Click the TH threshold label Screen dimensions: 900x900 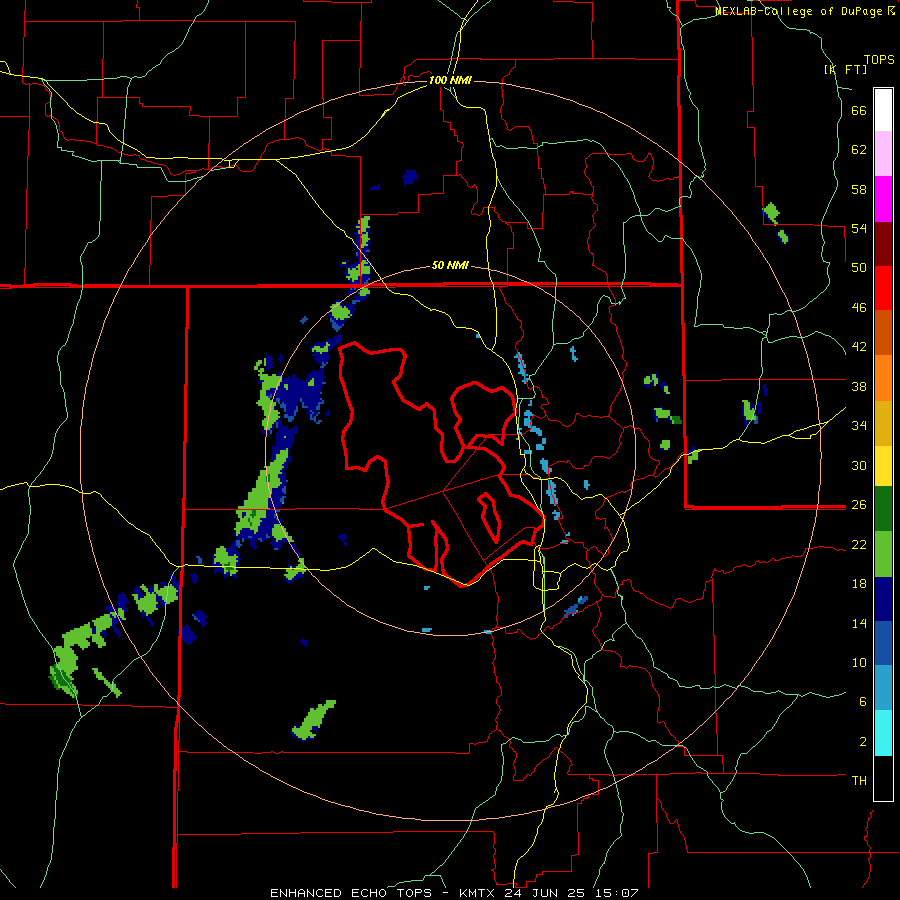coord(859,780)
